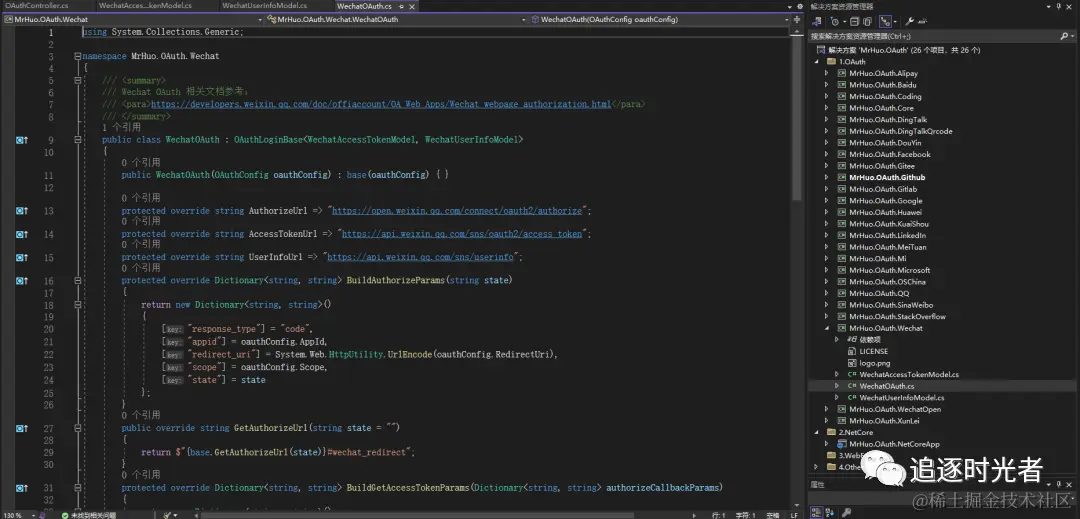1080x519 pixels.
Task: Click the logo.png file icon
Action: click(853, 363)
